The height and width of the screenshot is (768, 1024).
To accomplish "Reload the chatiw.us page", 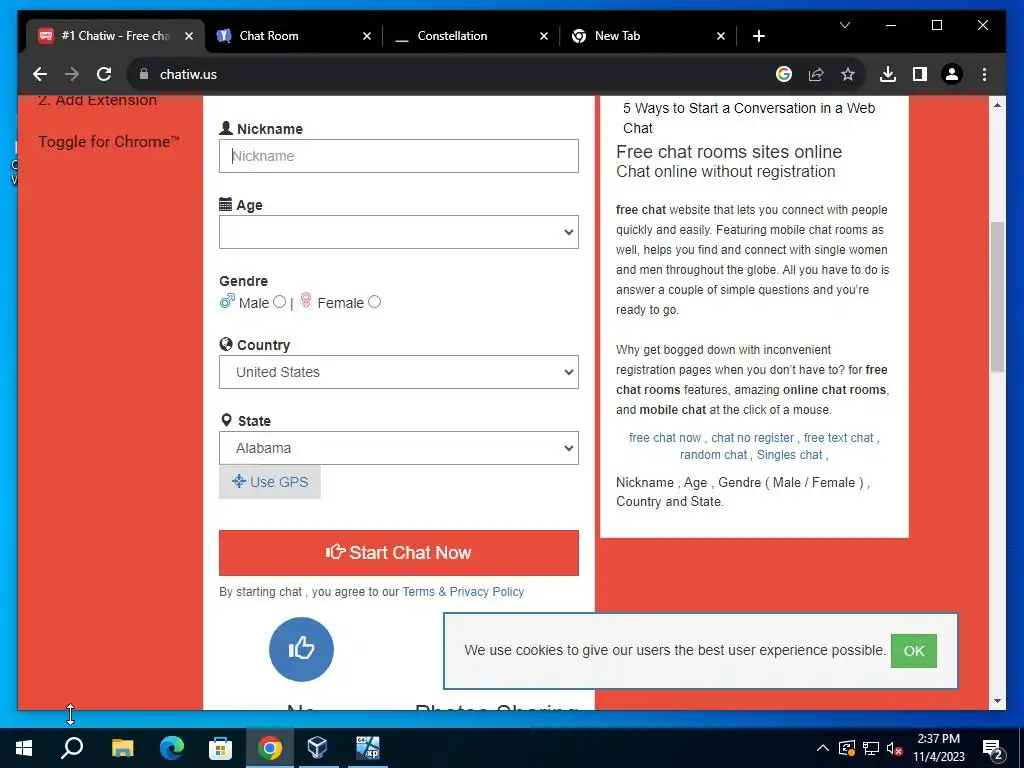I will [104, 74].
